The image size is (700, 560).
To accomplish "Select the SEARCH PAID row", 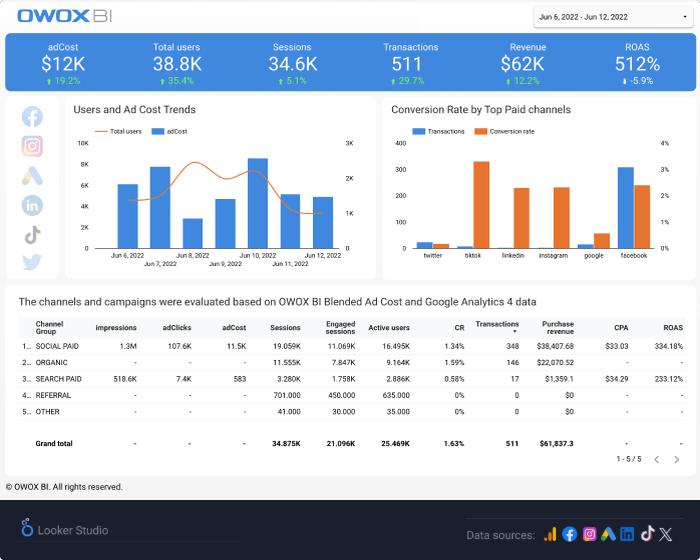I will [x=352, y=379].
